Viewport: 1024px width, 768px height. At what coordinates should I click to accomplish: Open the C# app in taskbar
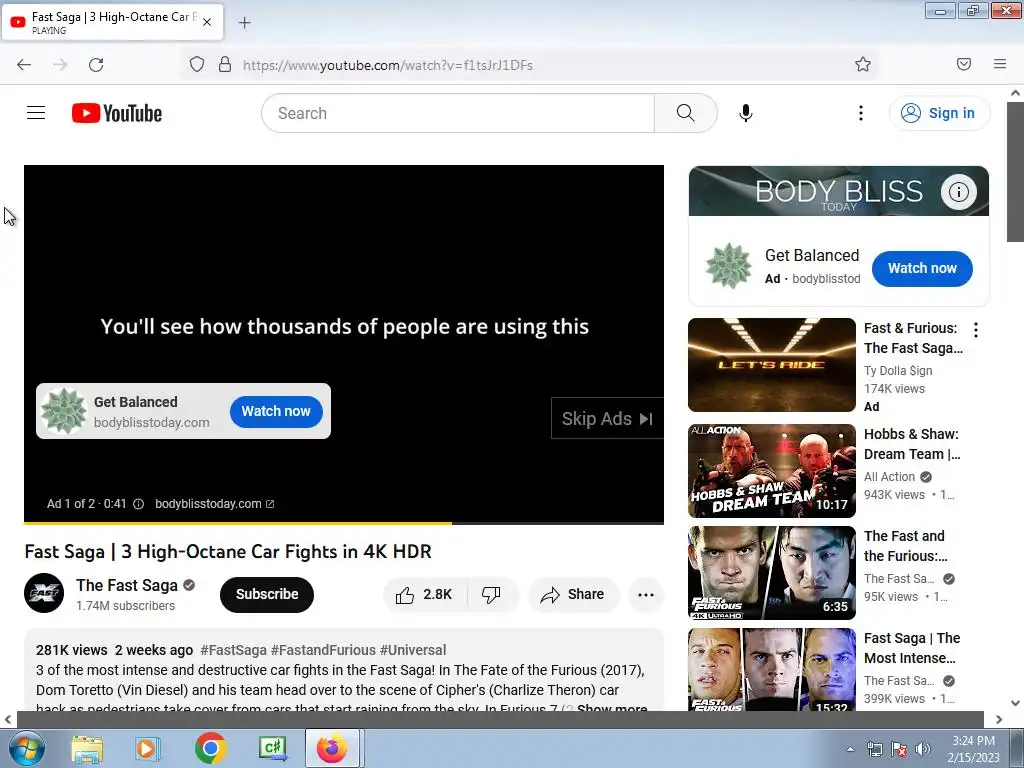coord(272,748)
